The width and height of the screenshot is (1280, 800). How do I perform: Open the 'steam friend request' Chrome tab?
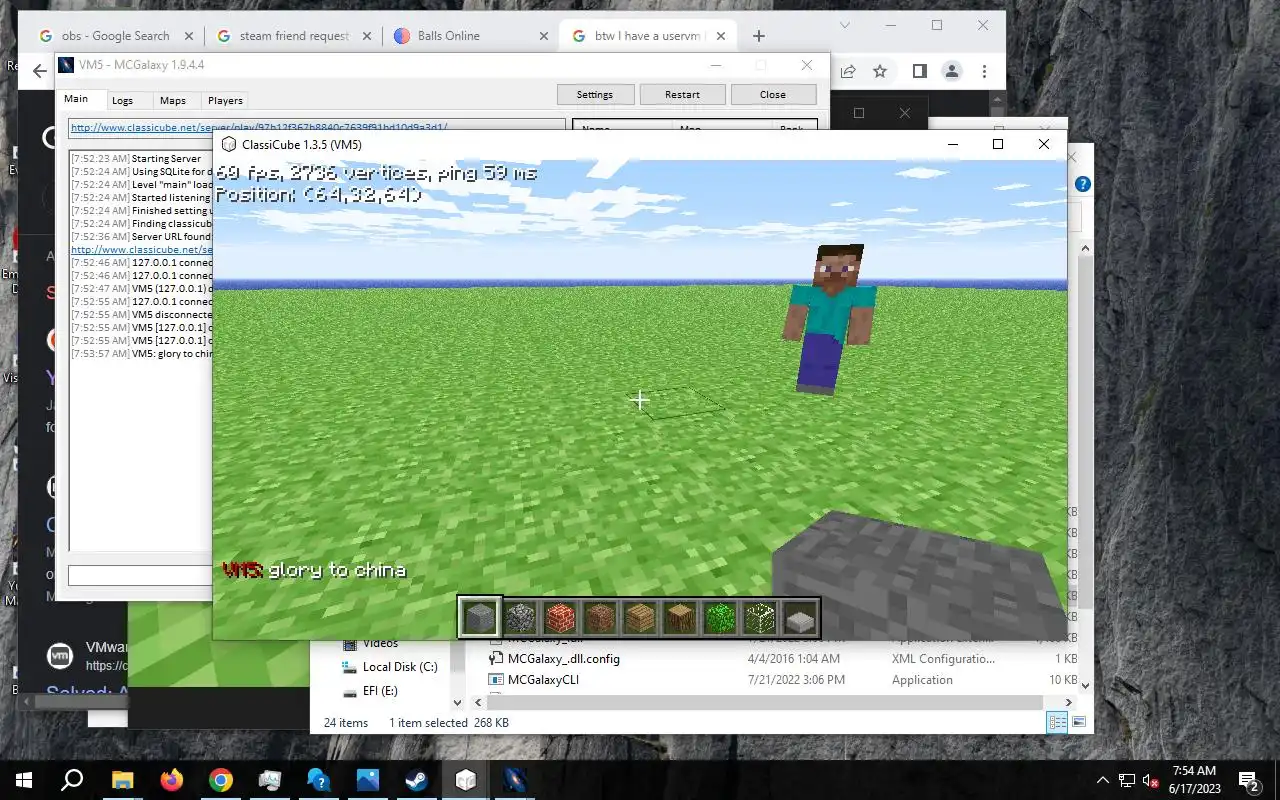[294, 36]
